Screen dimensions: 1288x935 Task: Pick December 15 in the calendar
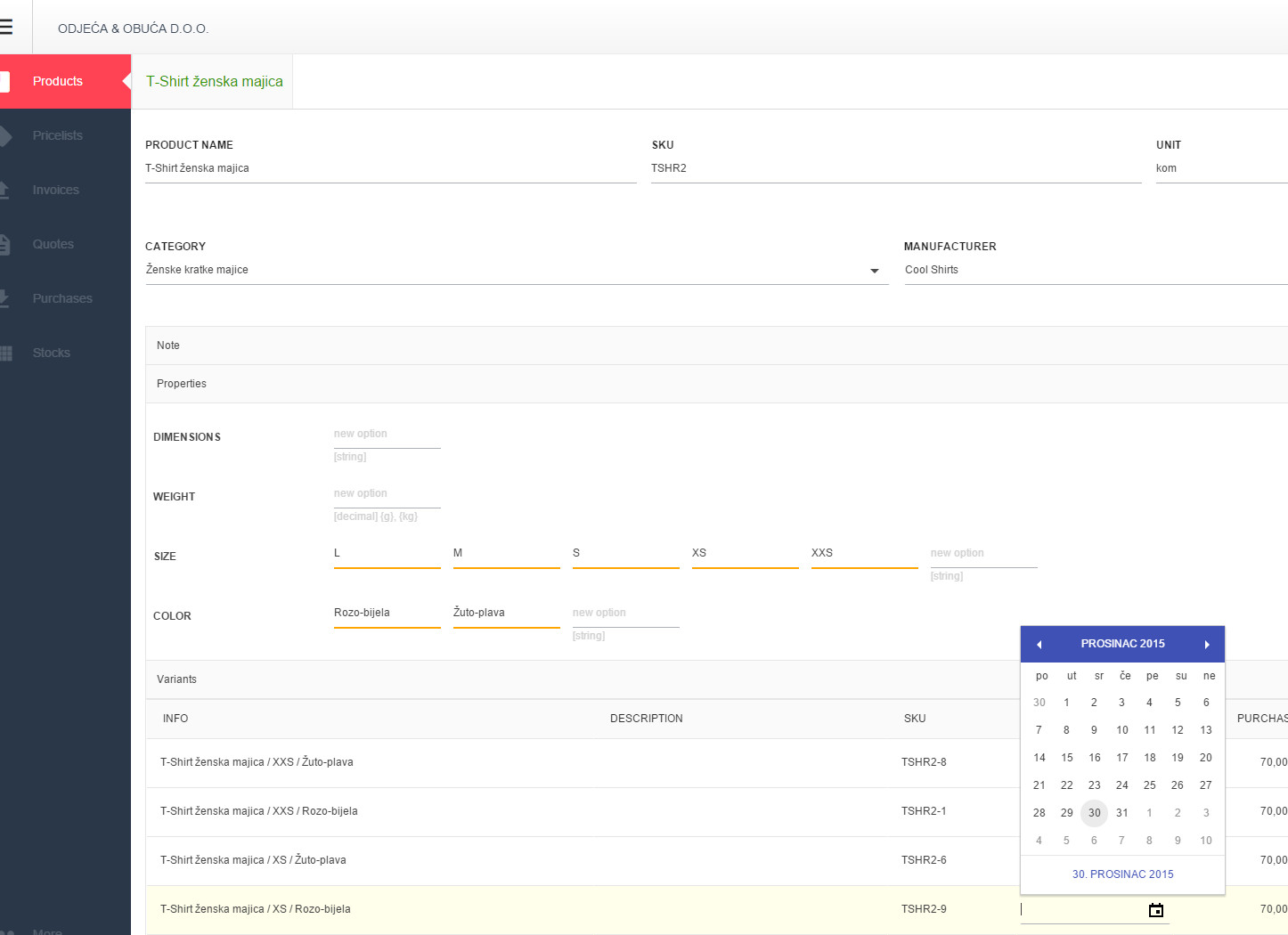1067,758
